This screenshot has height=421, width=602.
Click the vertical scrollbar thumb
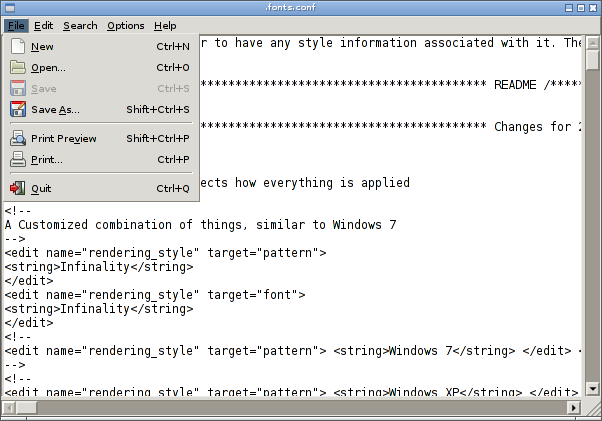tap(591, 58)
